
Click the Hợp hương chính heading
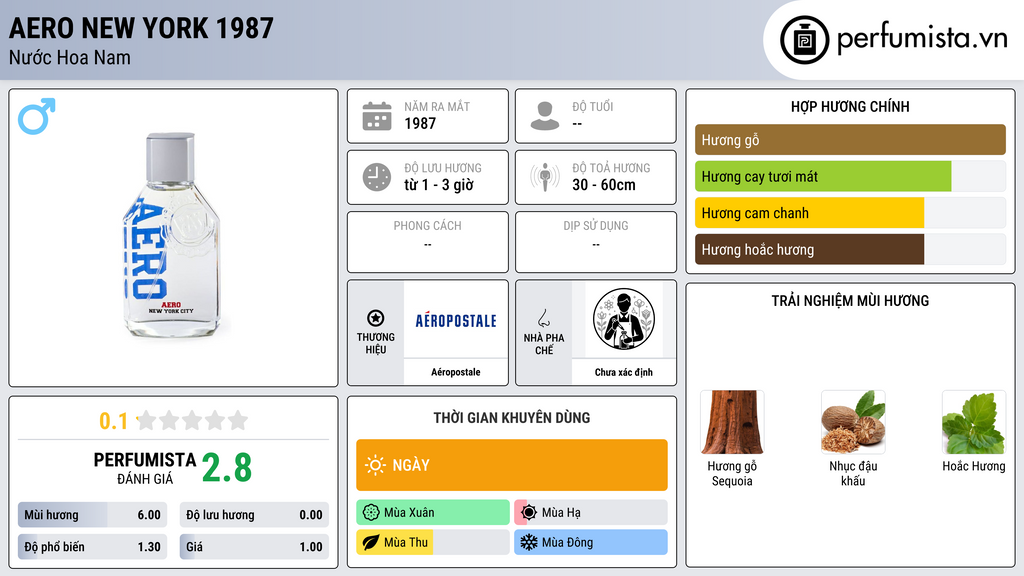click(x=850, y=106)
